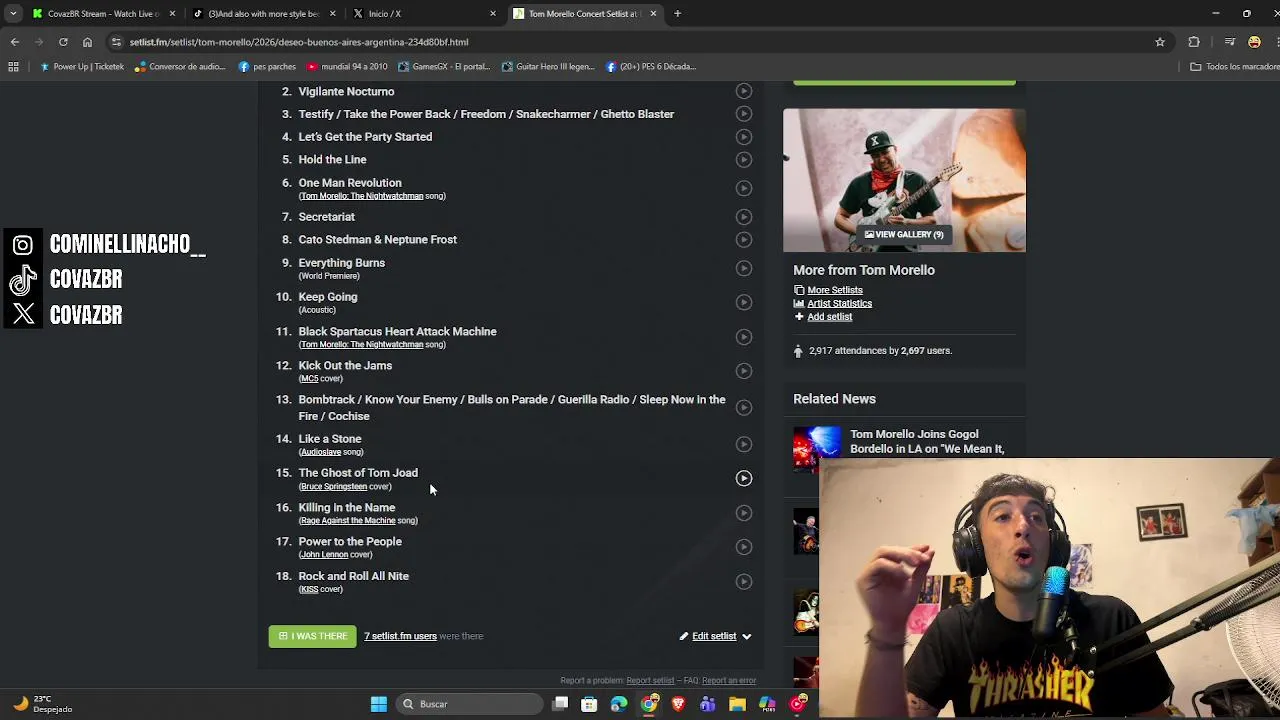Go back in browser history
Screen dimensions: 1280x720
14,42
